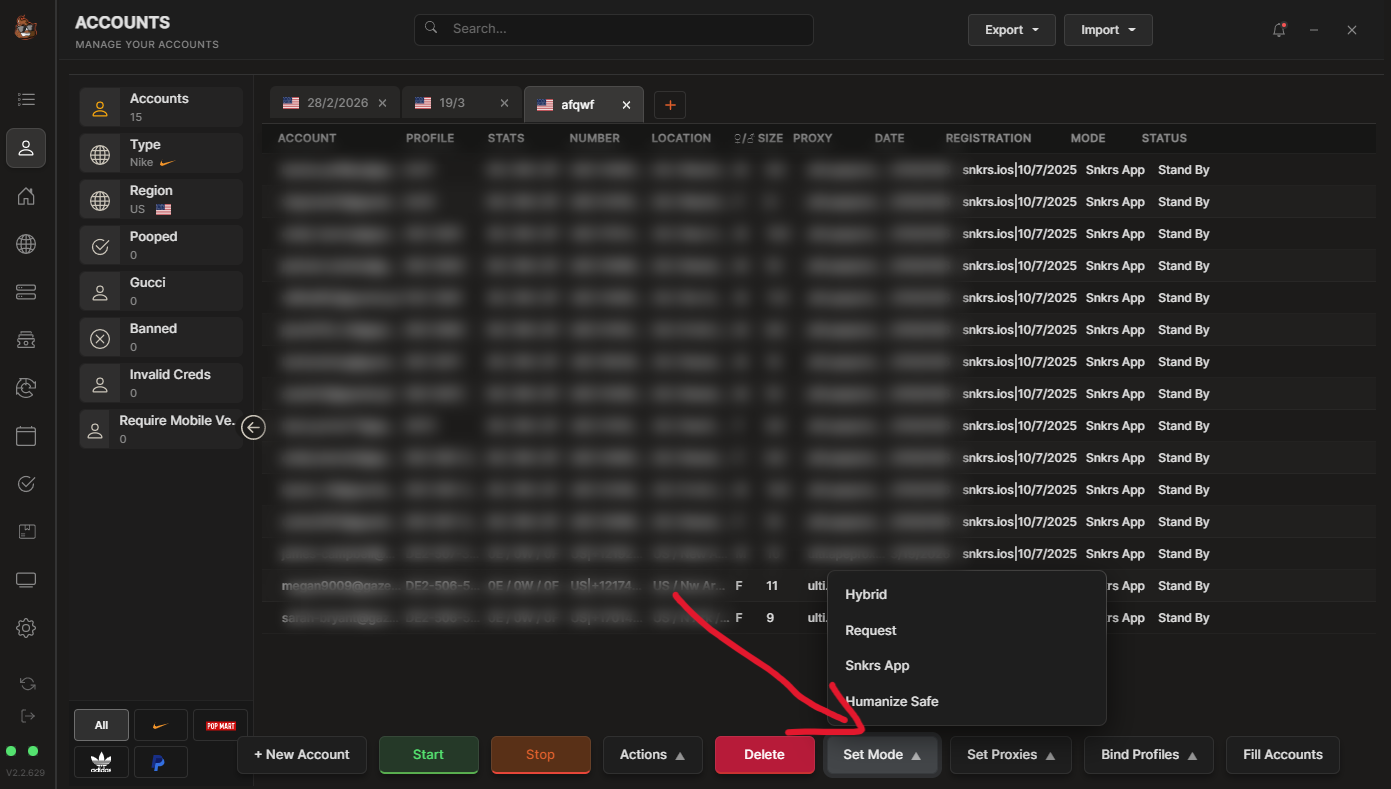Screen dimensions: 1391x789
Task: Collapse the filter panel with arrow button
Action: [254, 428]
